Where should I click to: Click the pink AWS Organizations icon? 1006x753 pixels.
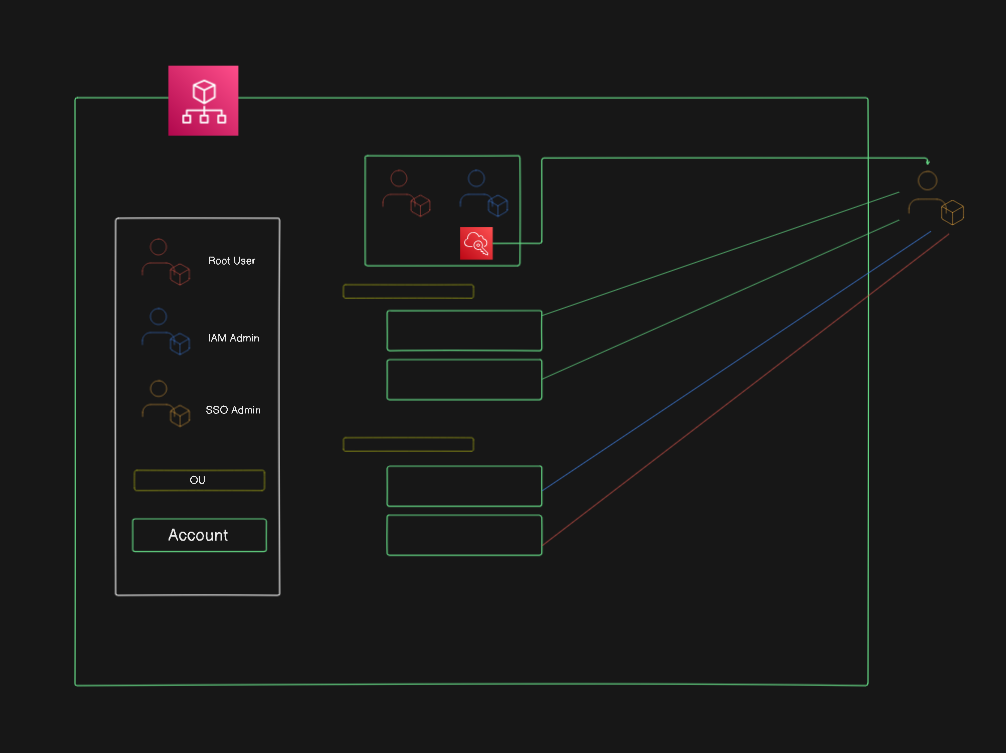click(203, 101)
